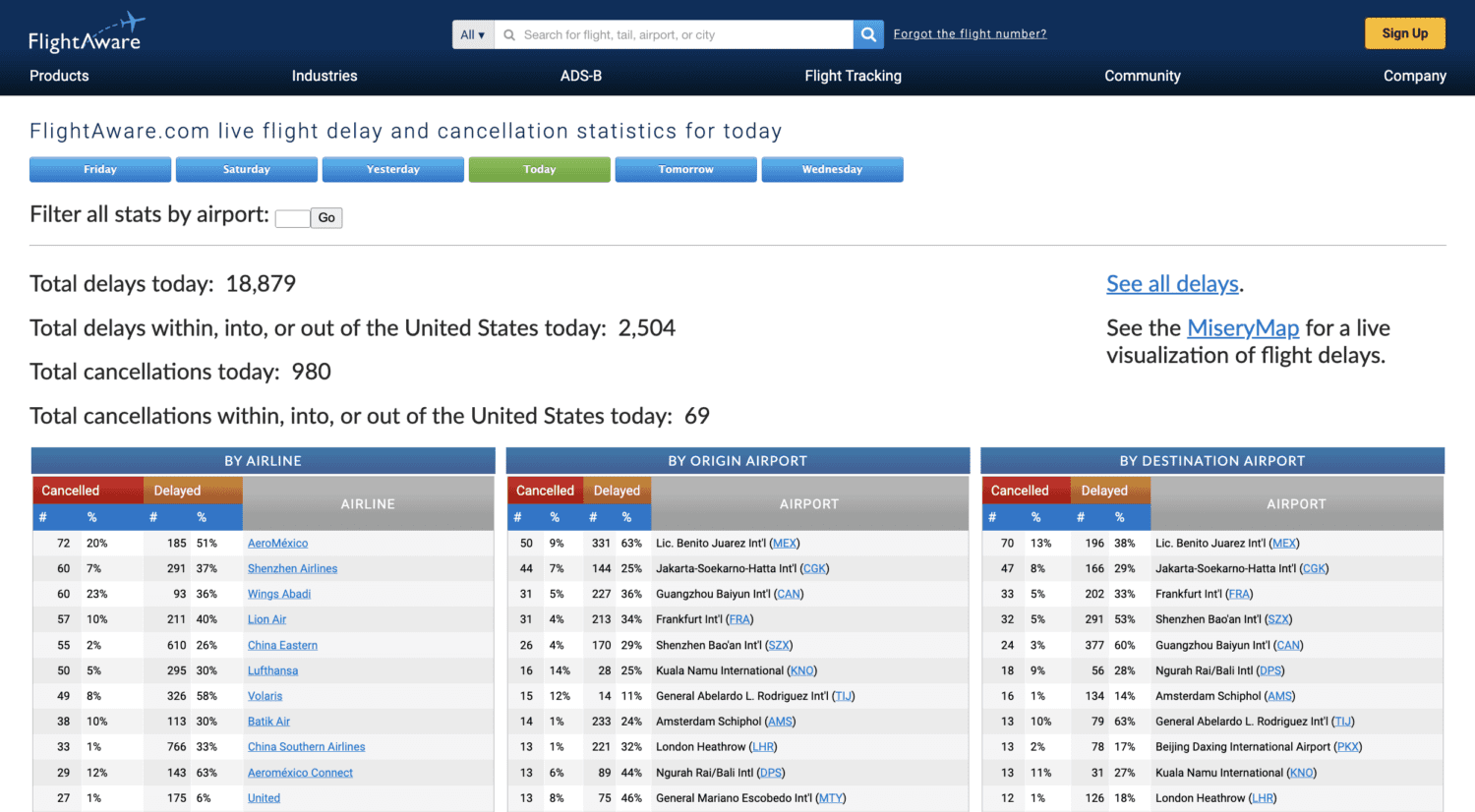Select the Today tab

tap(540, 169)
